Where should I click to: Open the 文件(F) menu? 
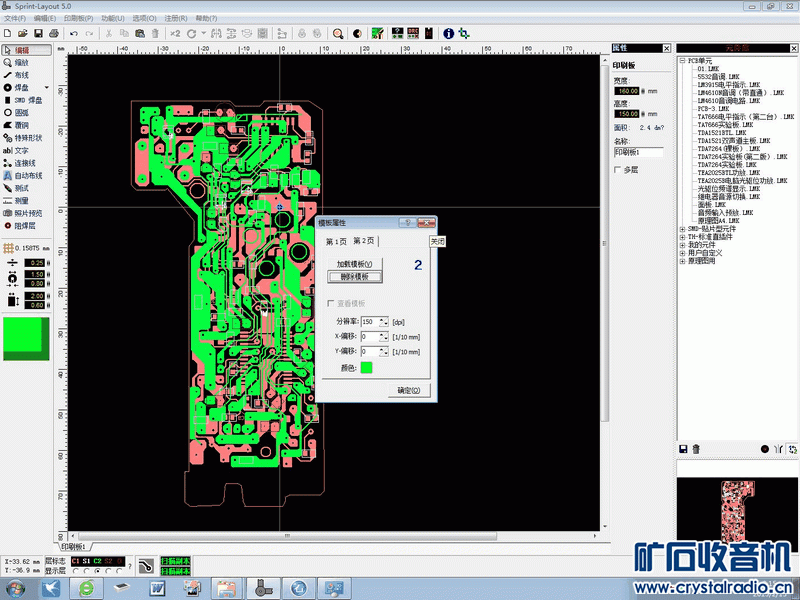point(15,18)
